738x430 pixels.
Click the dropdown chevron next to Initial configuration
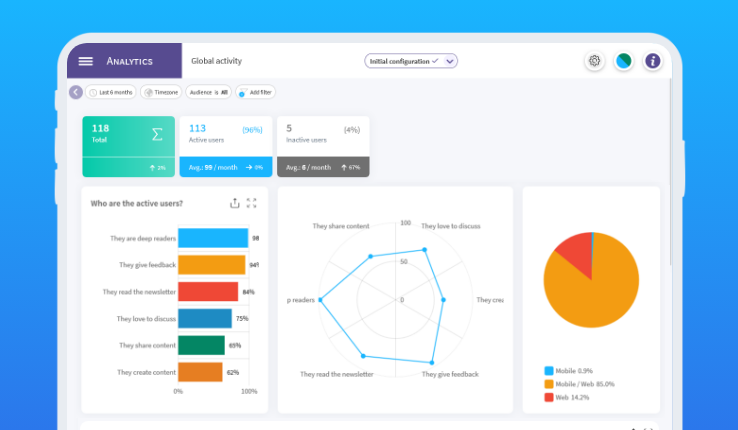(450, 61)
